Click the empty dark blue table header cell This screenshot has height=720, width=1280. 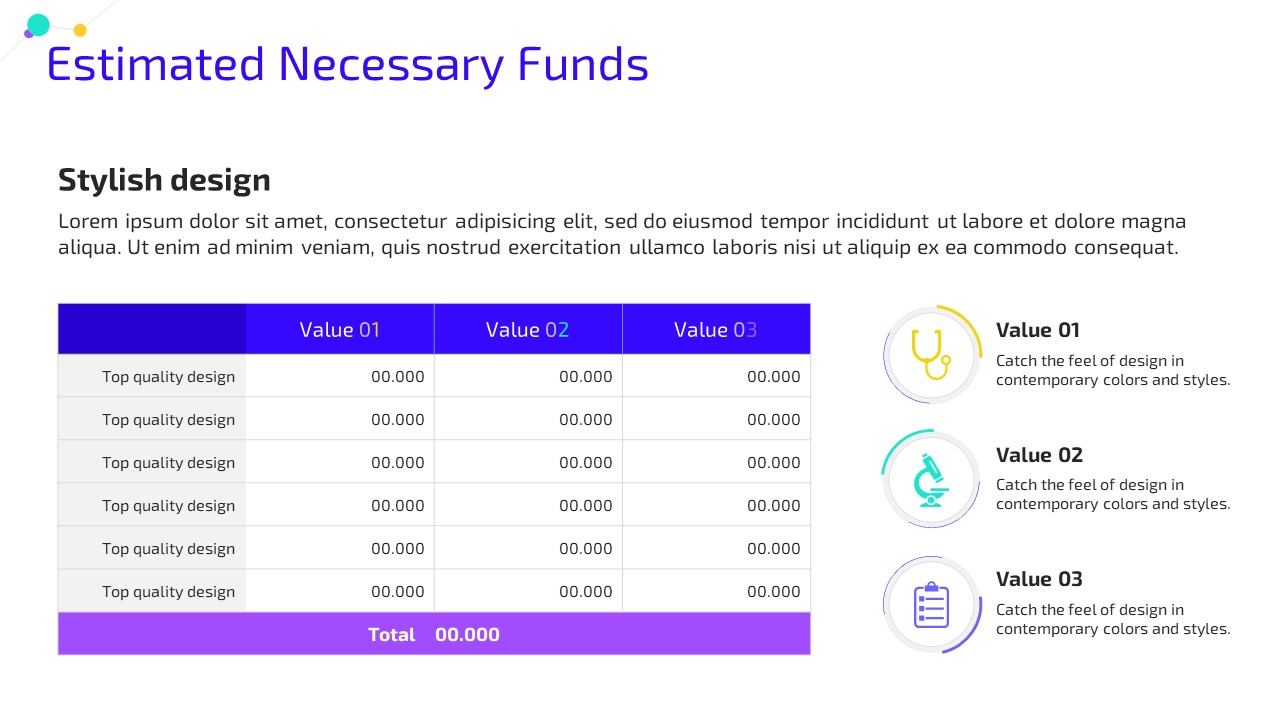152,329
